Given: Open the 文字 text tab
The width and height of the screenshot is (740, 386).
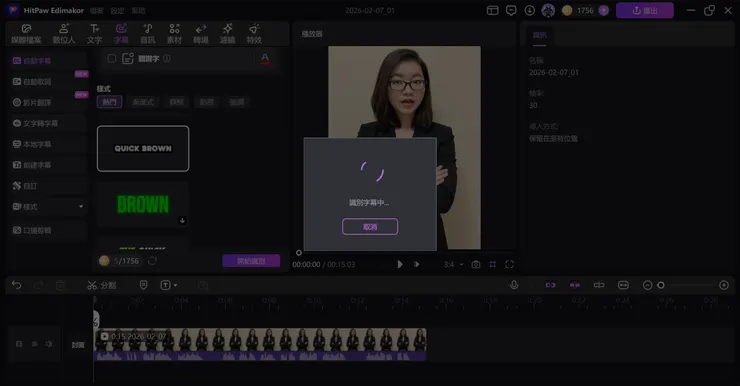Looking at the screenshot, I should pos(94,34).
